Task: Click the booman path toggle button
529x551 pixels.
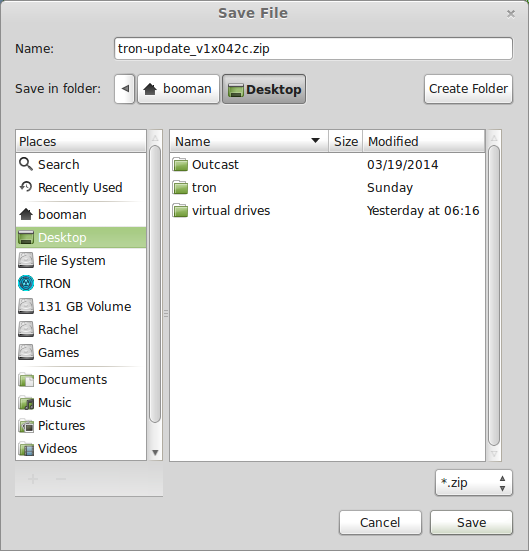Action: [x=178, y=89]
